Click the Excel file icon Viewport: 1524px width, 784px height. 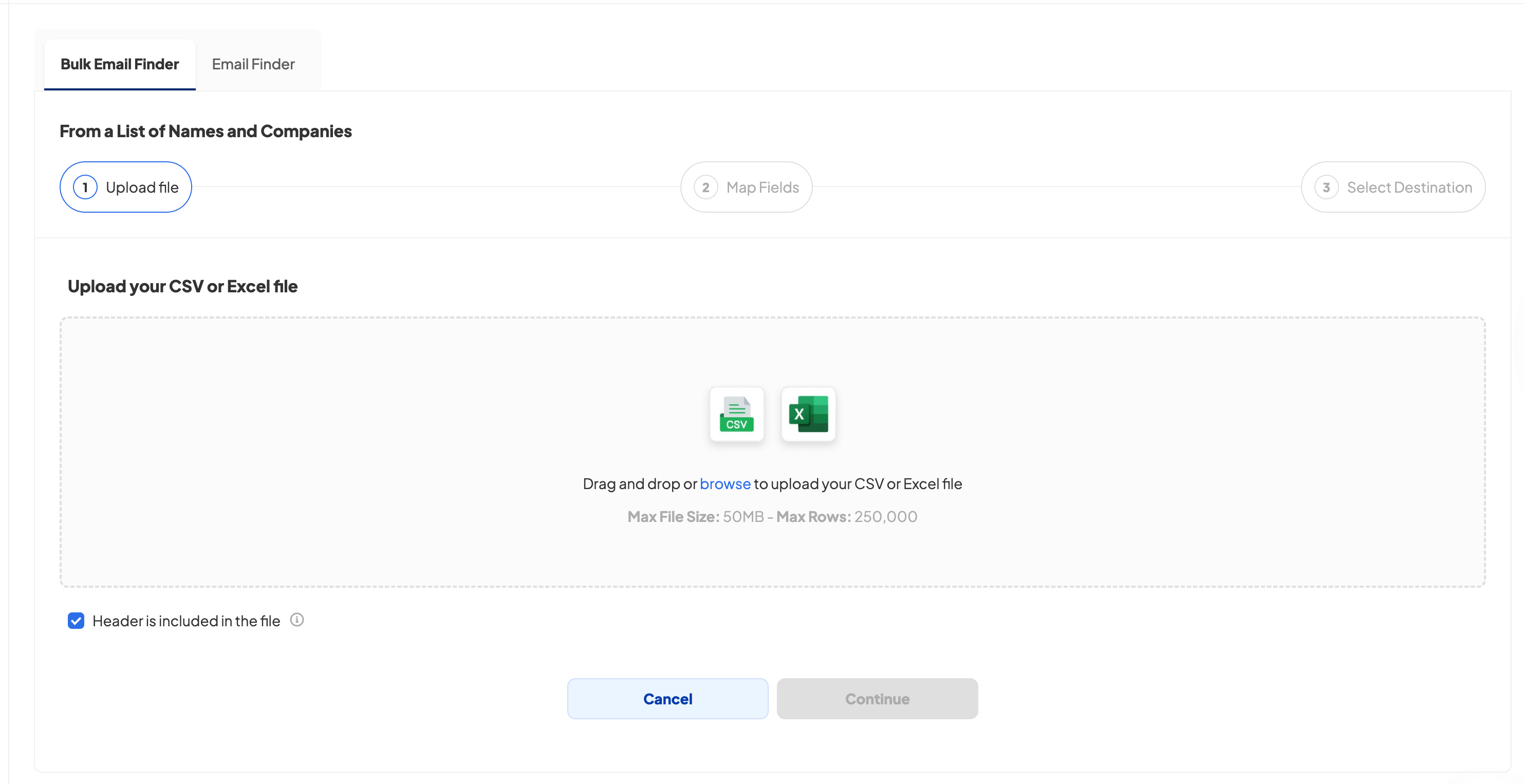(x=808, y=414)
